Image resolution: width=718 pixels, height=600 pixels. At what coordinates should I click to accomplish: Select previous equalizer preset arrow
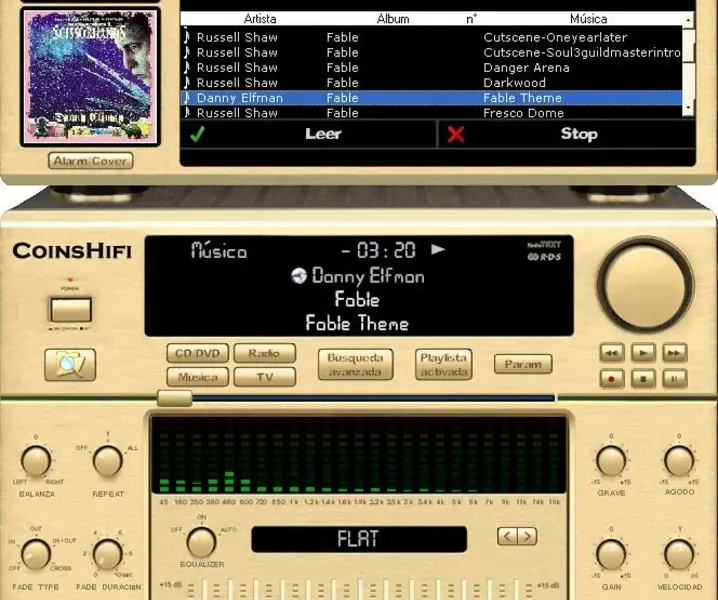click(507, 536)
